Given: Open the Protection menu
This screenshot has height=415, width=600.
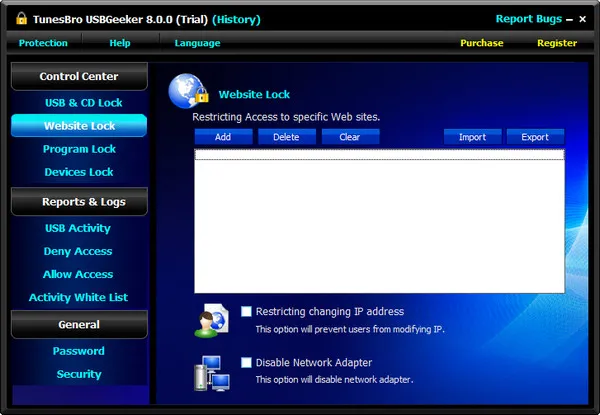Looking at the screenshot, I should point(43,43).
